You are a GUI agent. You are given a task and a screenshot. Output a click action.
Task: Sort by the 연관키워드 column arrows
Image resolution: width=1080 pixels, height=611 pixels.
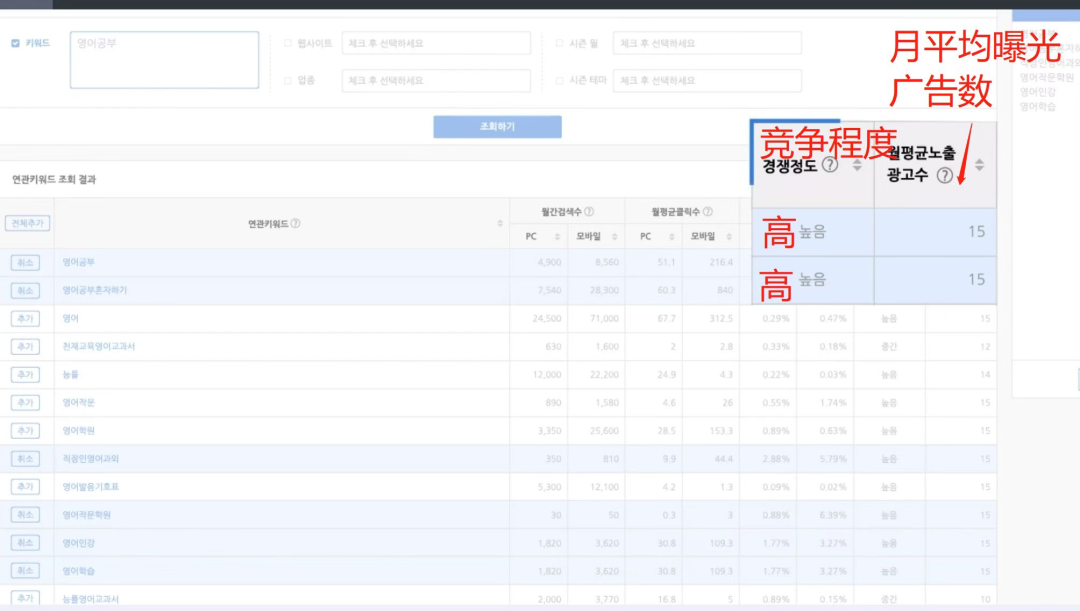(x=500, y=223)
